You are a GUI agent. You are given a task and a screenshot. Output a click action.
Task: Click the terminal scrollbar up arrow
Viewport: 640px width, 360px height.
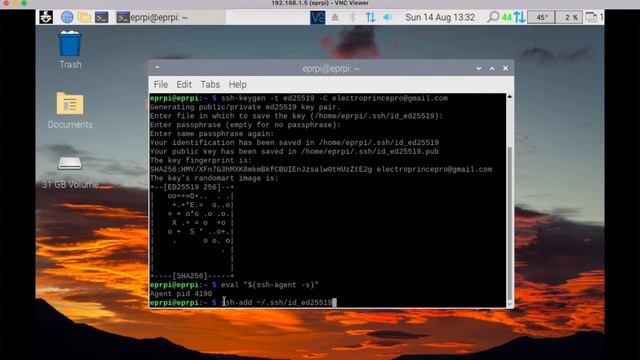pos(509,97)
